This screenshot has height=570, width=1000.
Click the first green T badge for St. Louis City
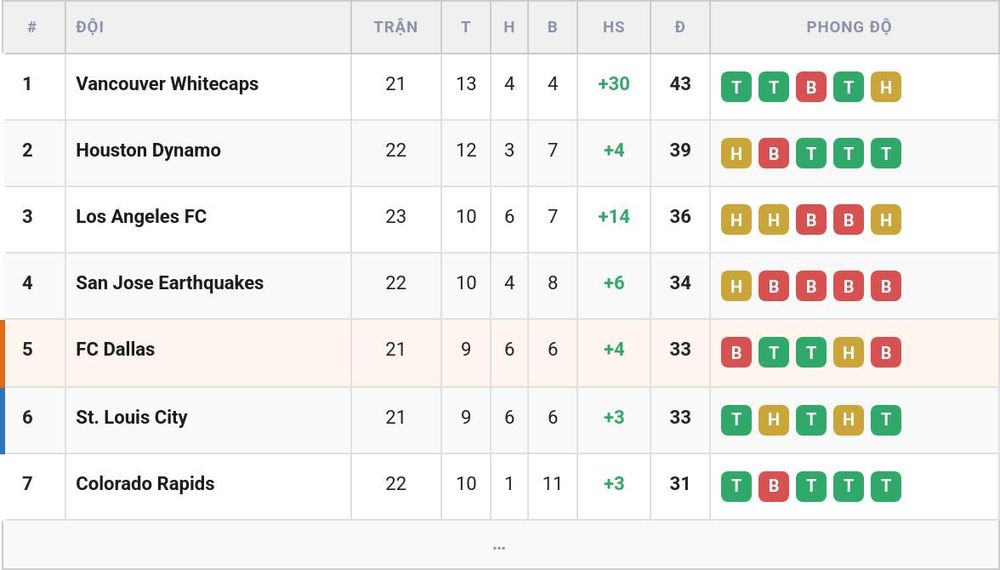[x=736, y=420]
